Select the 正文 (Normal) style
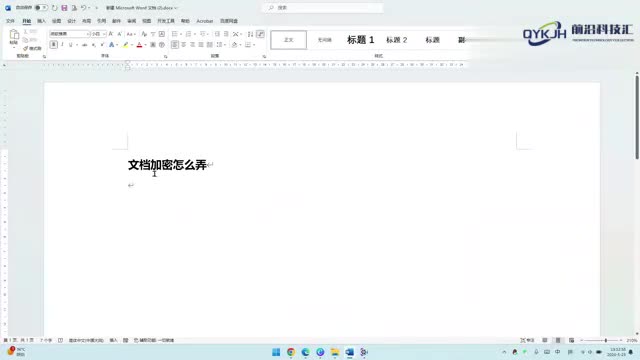Screen dimensions: 640x360 (289, 40)
